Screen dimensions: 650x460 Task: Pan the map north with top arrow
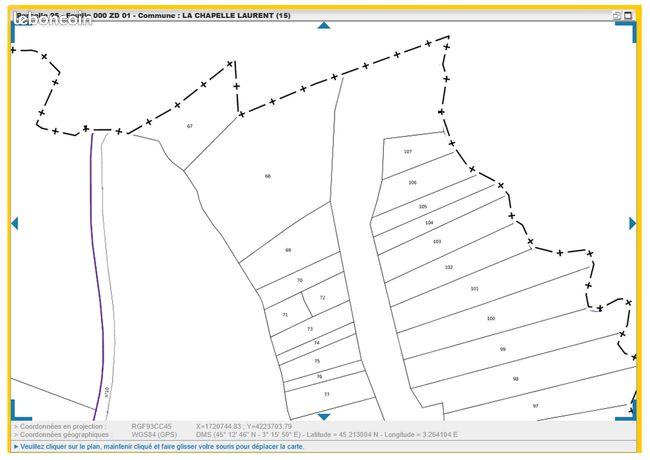pyautogui.click(x=324, y=26)
